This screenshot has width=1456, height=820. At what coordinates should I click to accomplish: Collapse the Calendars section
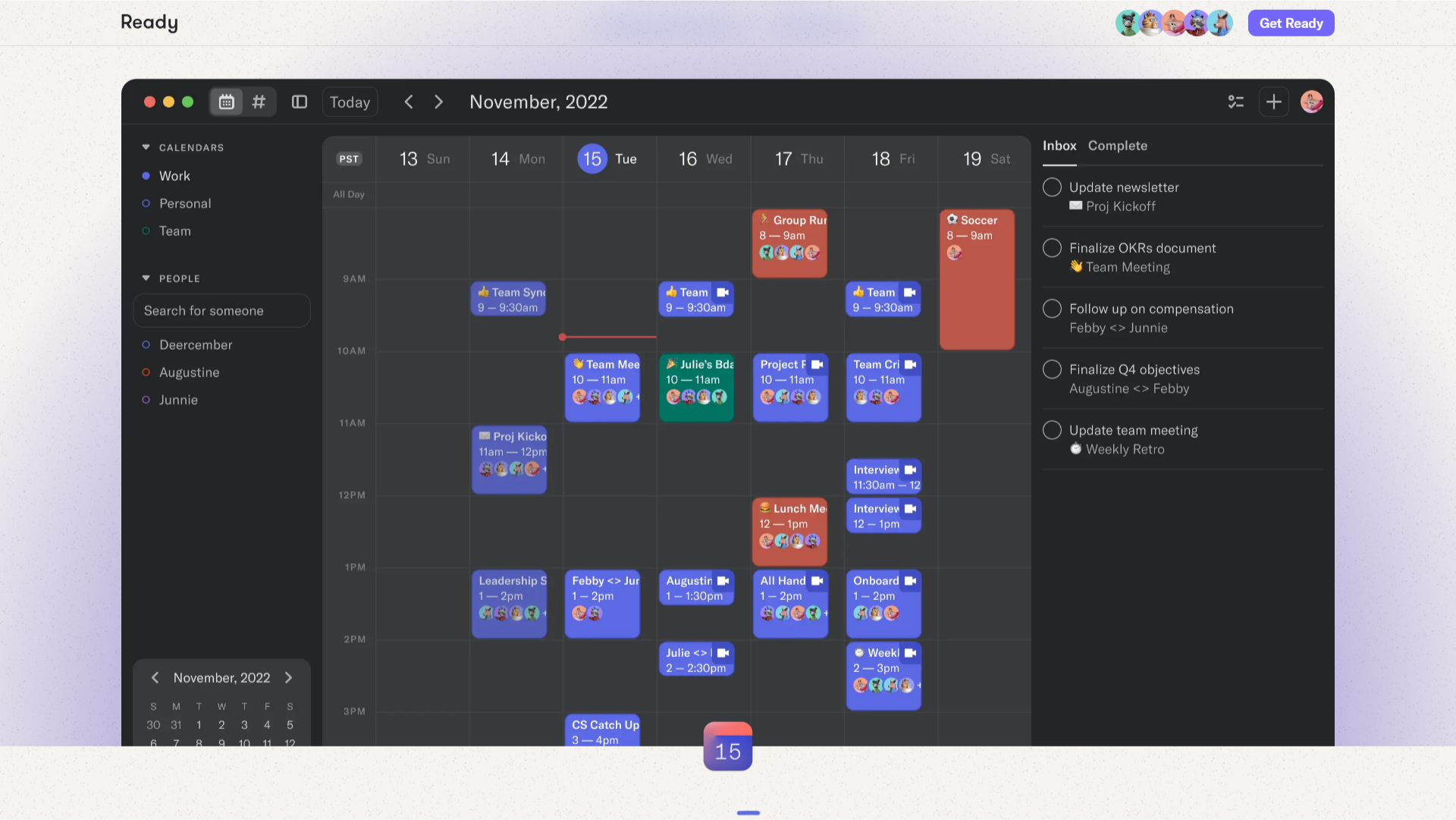coord(146,147)
